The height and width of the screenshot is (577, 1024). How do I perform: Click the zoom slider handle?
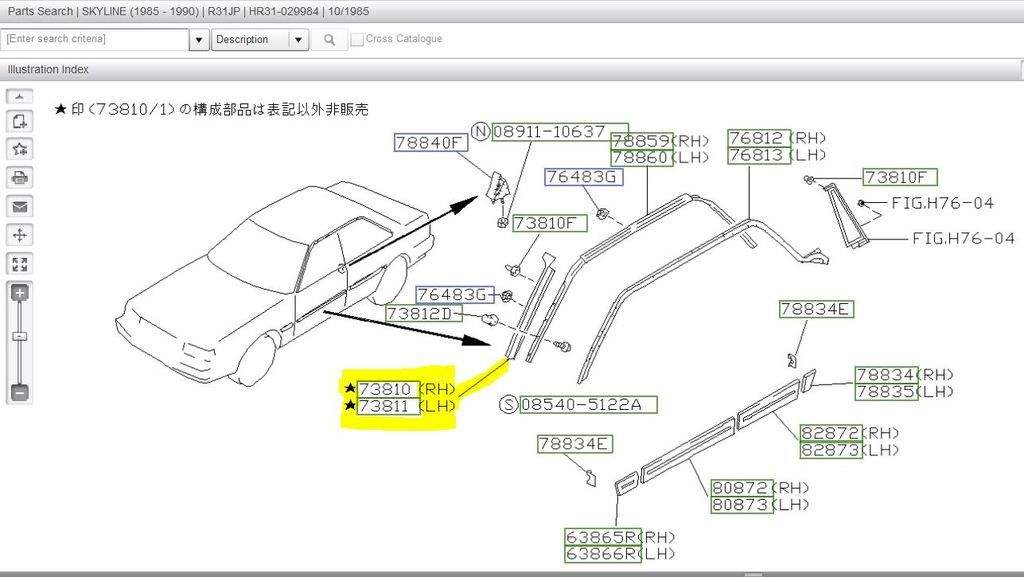click(20, 336)
